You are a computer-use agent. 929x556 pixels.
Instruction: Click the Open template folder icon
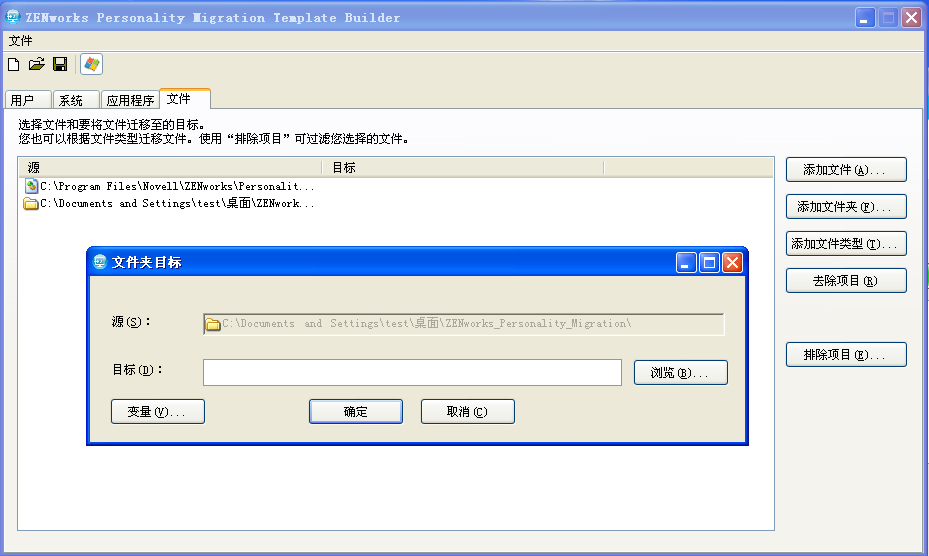pyautogui.click(x=37, y=64)
